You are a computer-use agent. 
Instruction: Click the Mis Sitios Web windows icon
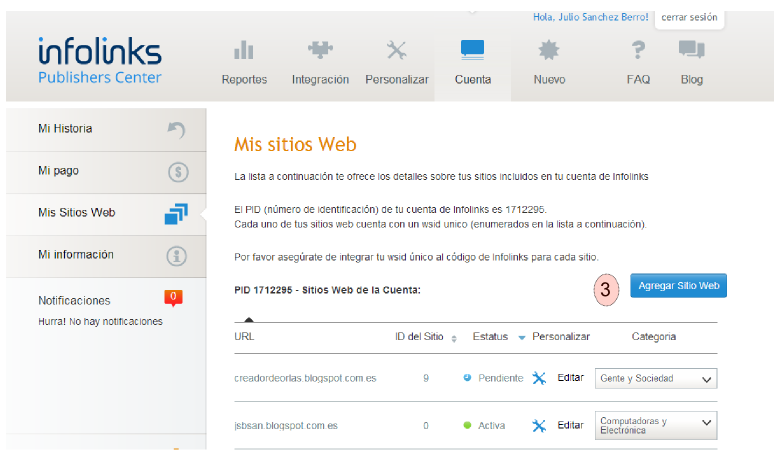[x=176, y=214]
